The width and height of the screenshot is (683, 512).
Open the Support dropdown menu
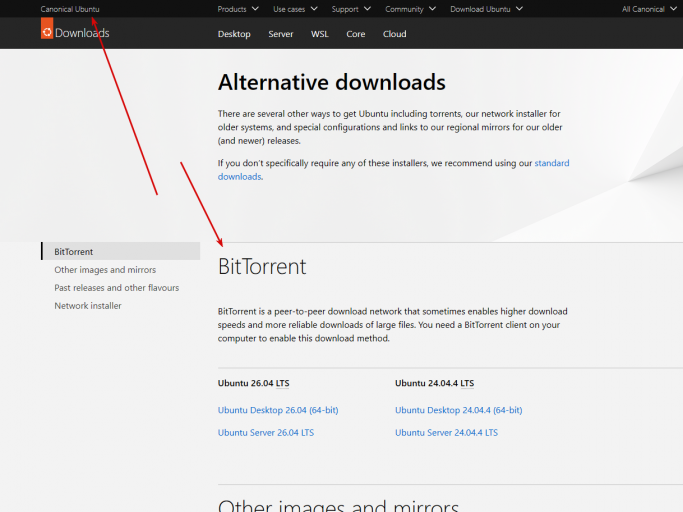pyautogui.click(x=351, y=9)
